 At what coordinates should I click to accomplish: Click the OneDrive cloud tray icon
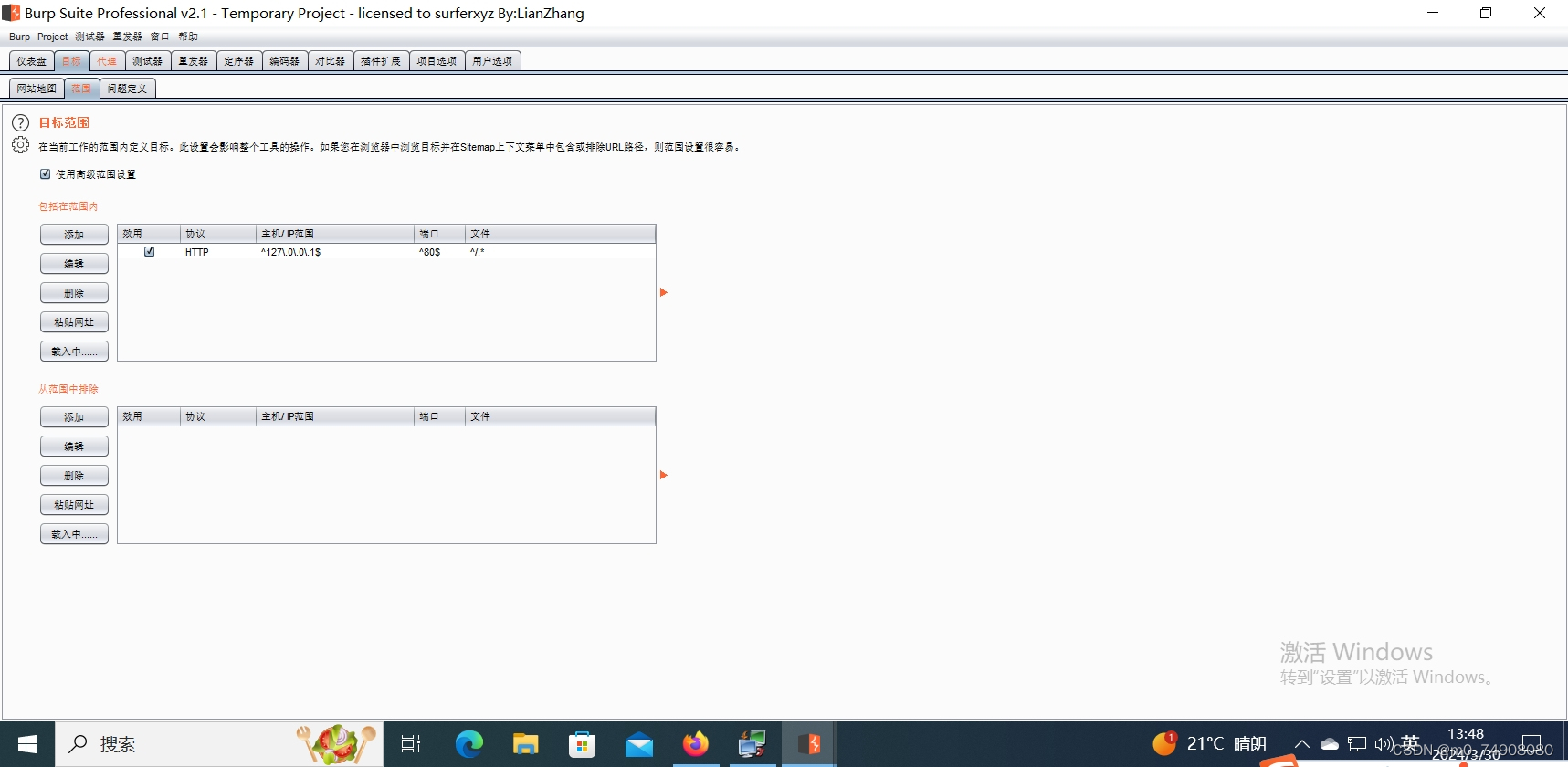click(1330, 744)
